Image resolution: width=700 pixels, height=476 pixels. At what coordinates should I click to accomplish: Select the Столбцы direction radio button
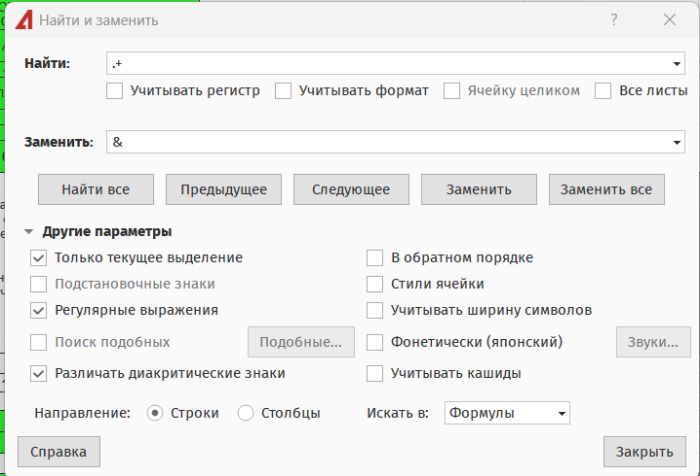coord(246,413)
